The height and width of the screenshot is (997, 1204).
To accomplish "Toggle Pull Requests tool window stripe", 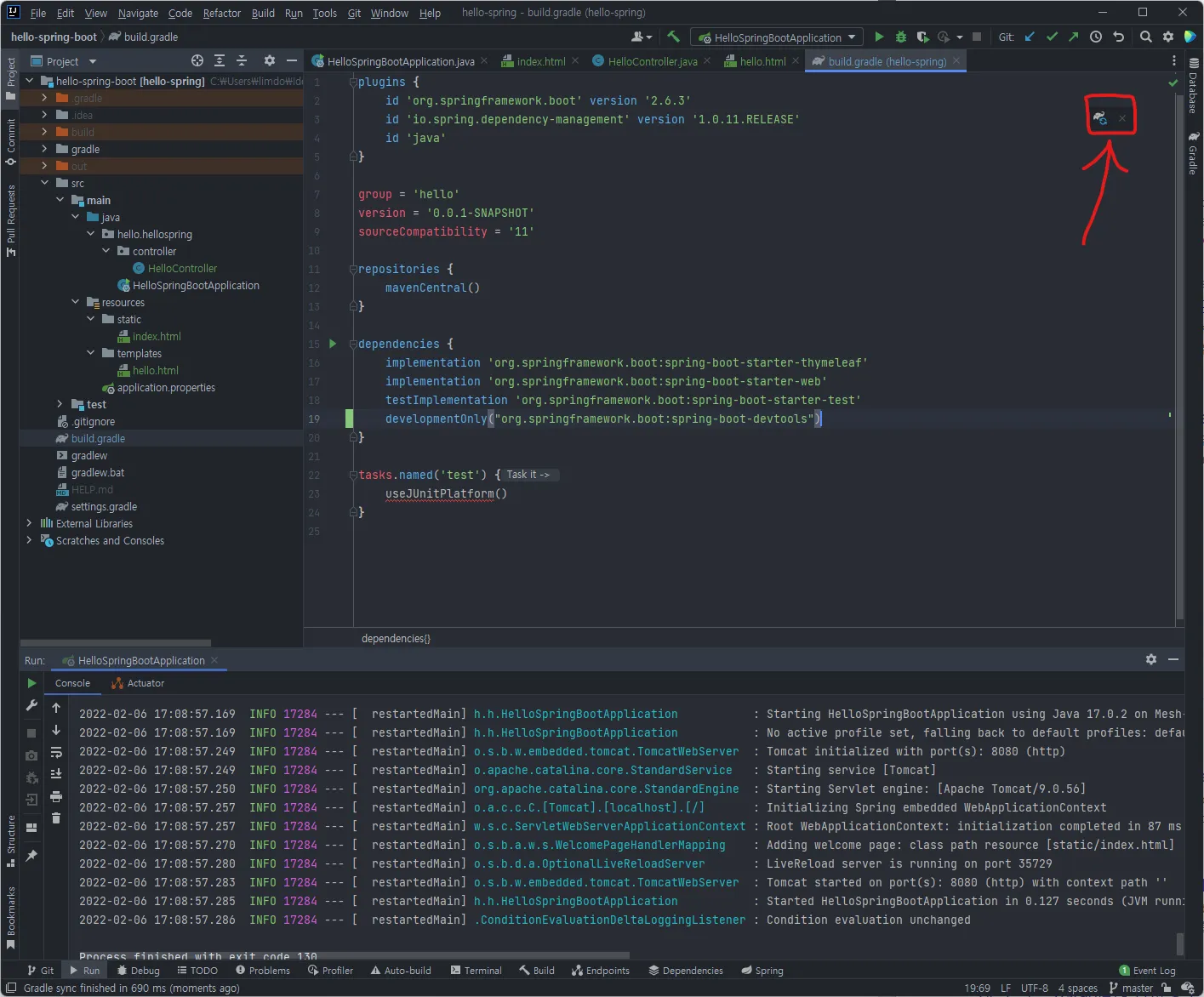I will pos(10,220).
